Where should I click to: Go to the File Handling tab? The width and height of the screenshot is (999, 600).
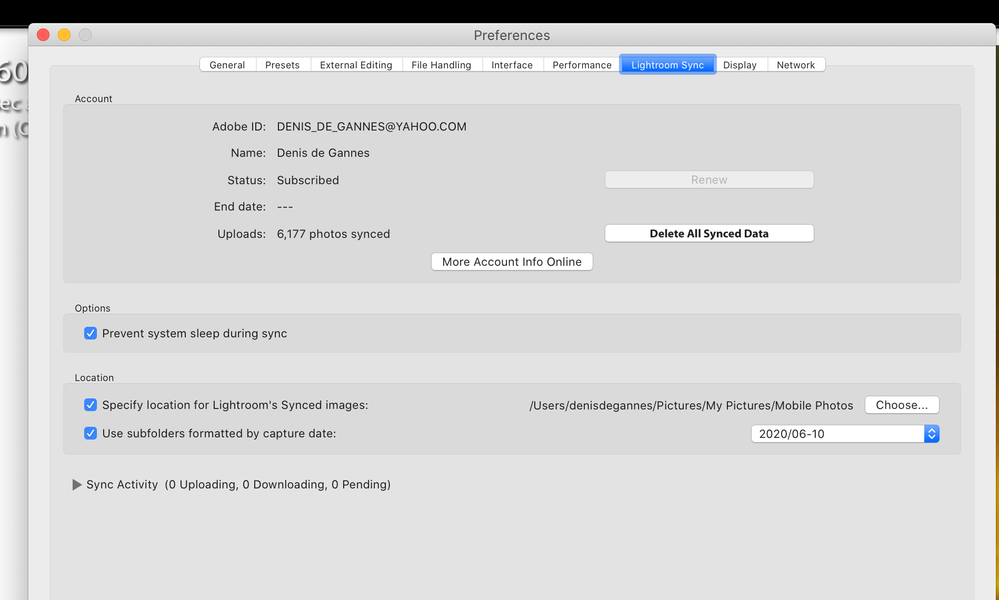click(x=442, y=65)
